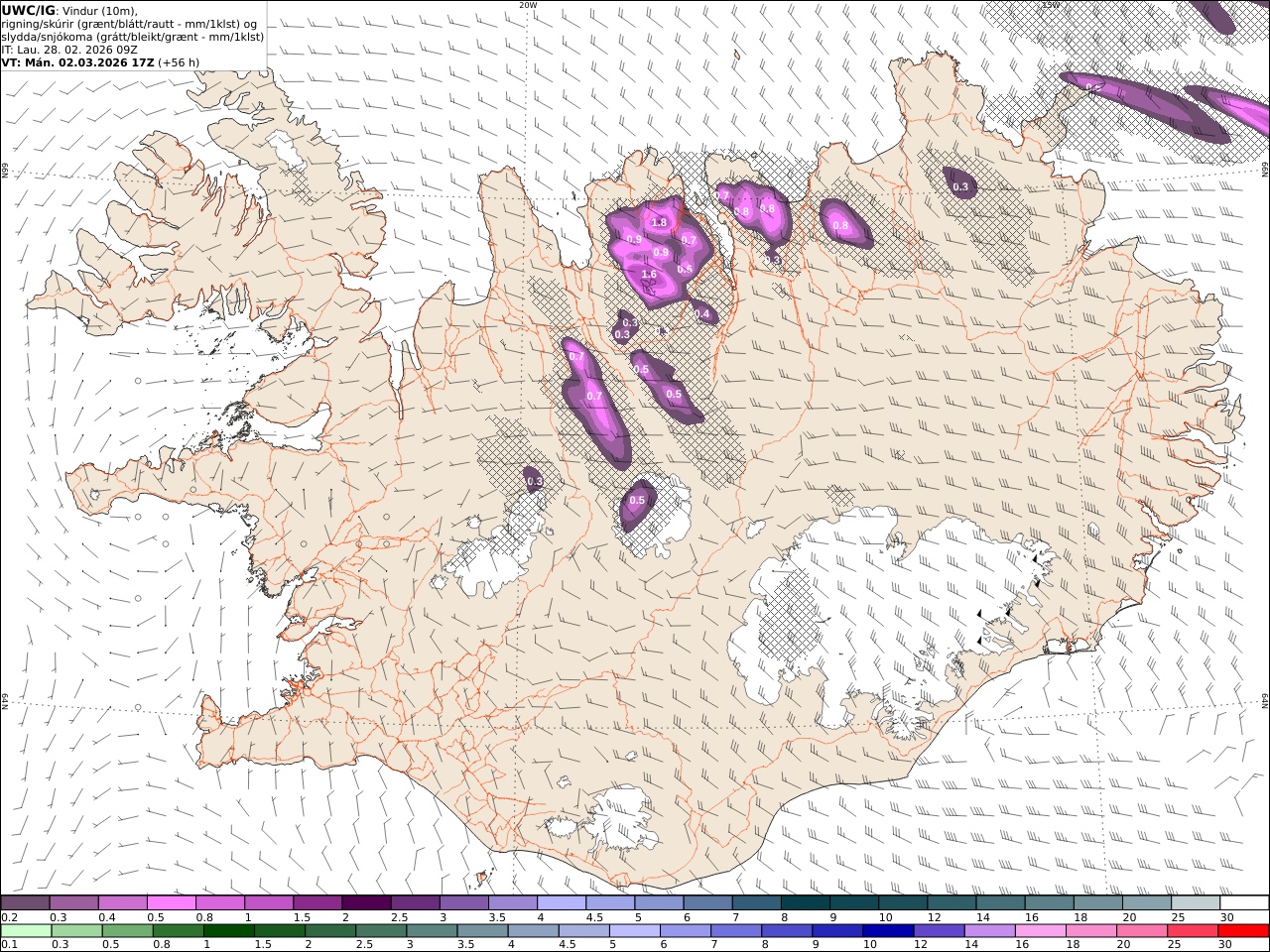1270x952 pixels.
Task: Pick the bright pink 0.5–0.8 snow legend swatch
Action: (x=171, y=902)
